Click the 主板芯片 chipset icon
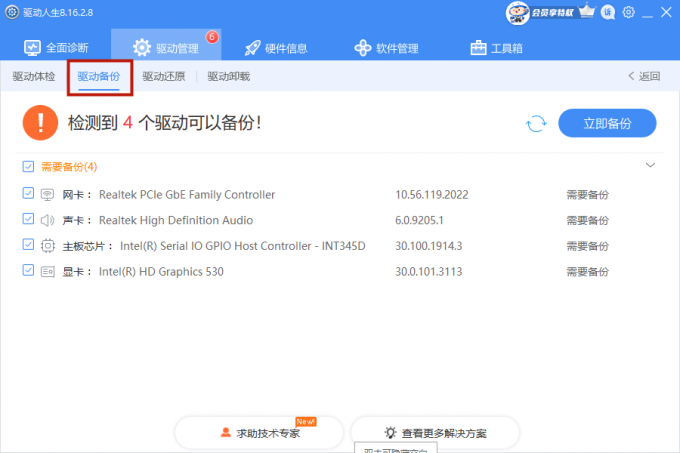 click(48, 246)
